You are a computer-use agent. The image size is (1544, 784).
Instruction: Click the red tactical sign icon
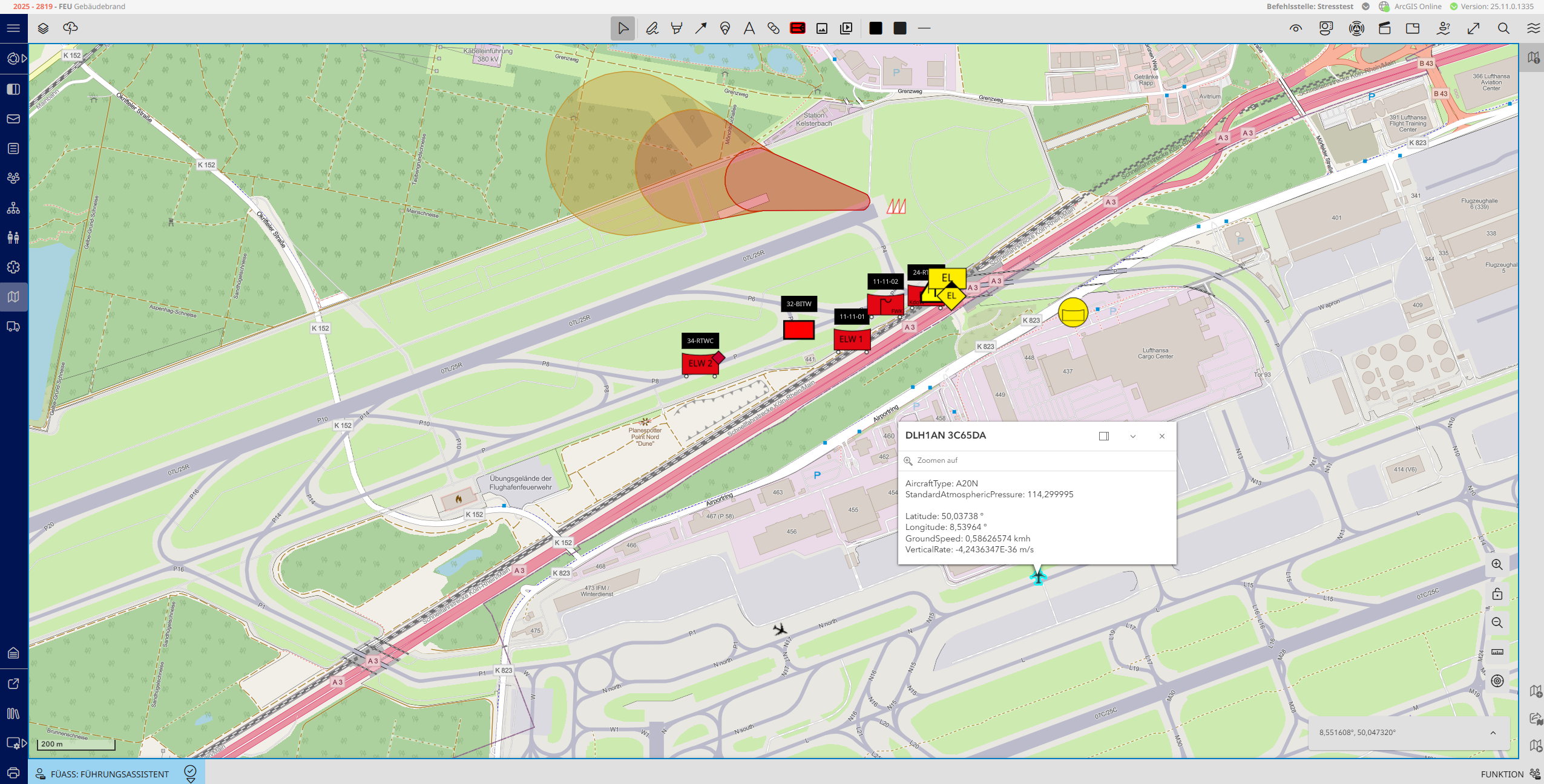pyautogui.click(x=798, y=28)
